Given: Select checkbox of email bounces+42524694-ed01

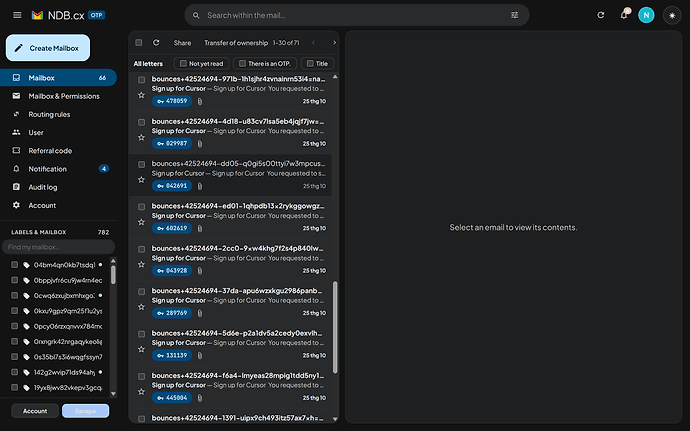Looking at the screenshot, I should 141,206.
